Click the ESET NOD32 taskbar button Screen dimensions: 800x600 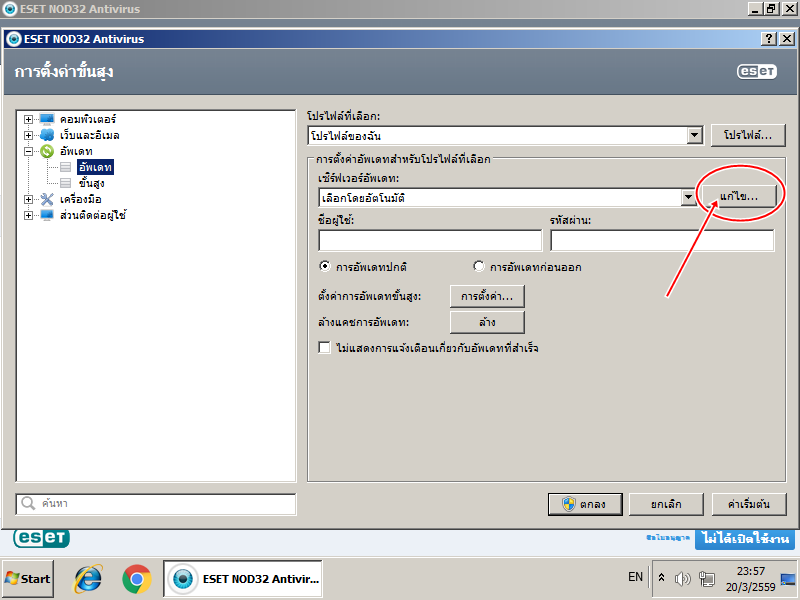pyautogui.click(x=243, y=579)
